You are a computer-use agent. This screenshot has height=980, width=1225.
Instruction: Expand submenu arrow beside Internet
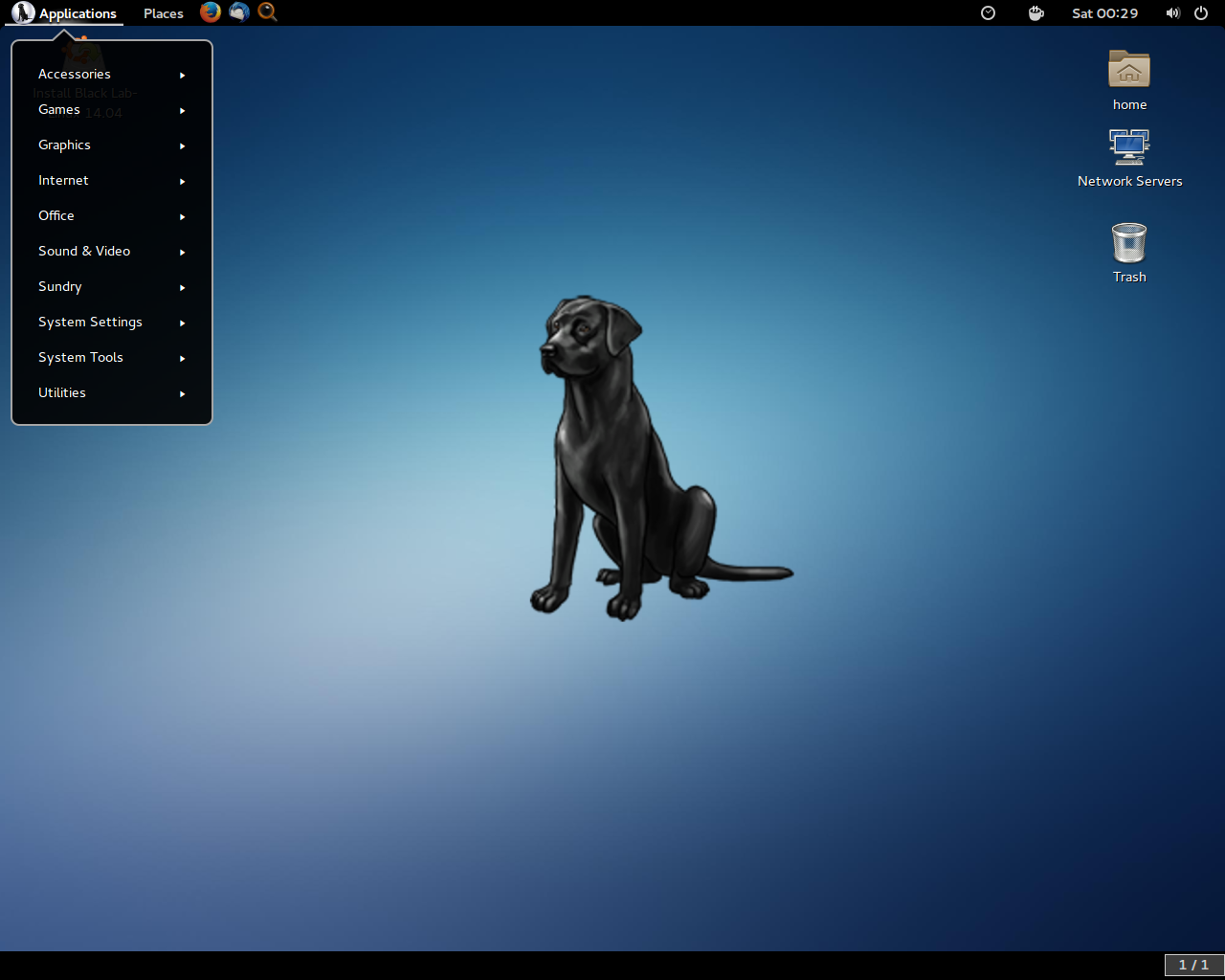pos(182,181)
